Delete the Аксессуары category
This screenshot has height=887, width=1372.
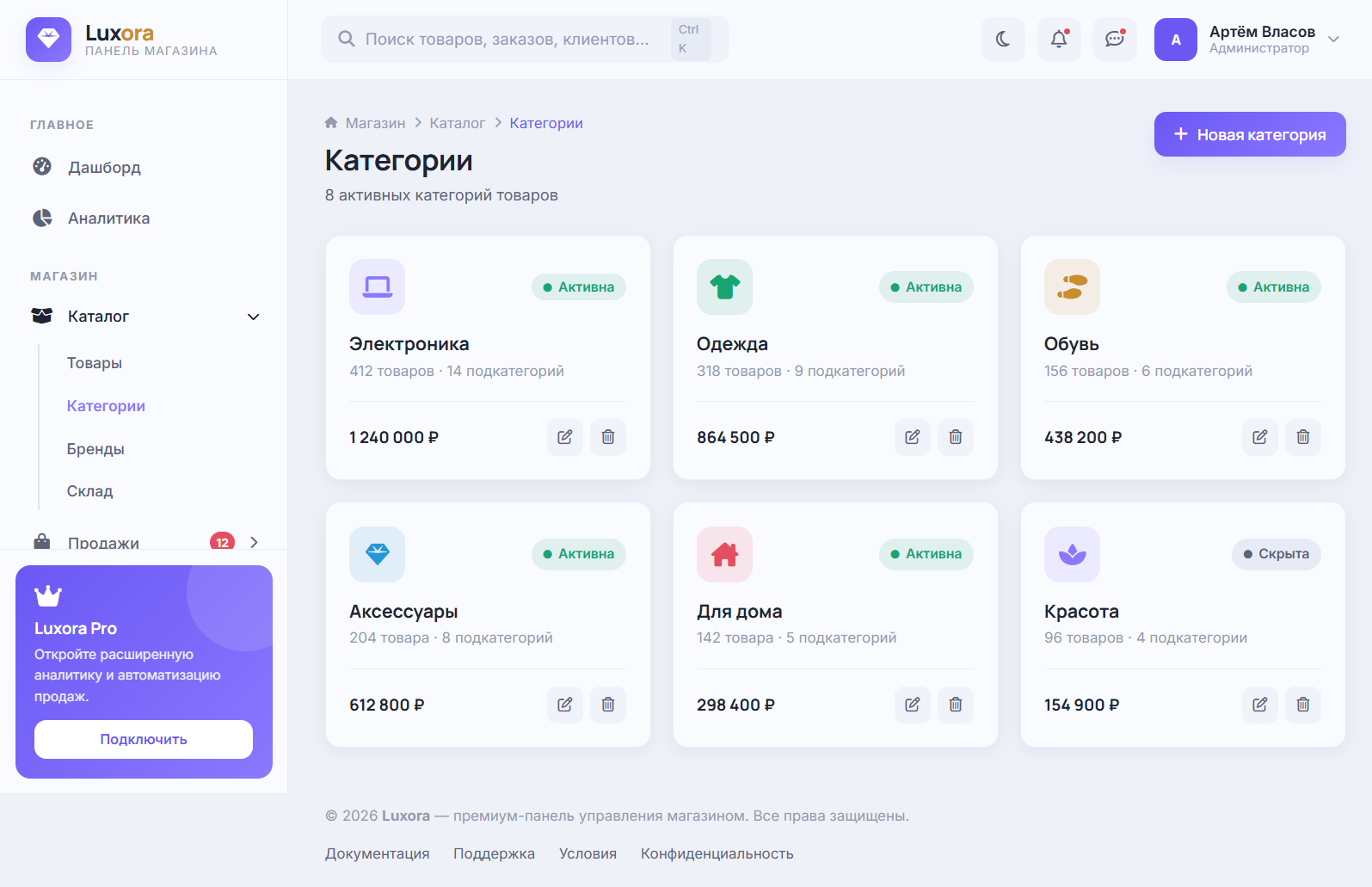click(x=608, y=705)
